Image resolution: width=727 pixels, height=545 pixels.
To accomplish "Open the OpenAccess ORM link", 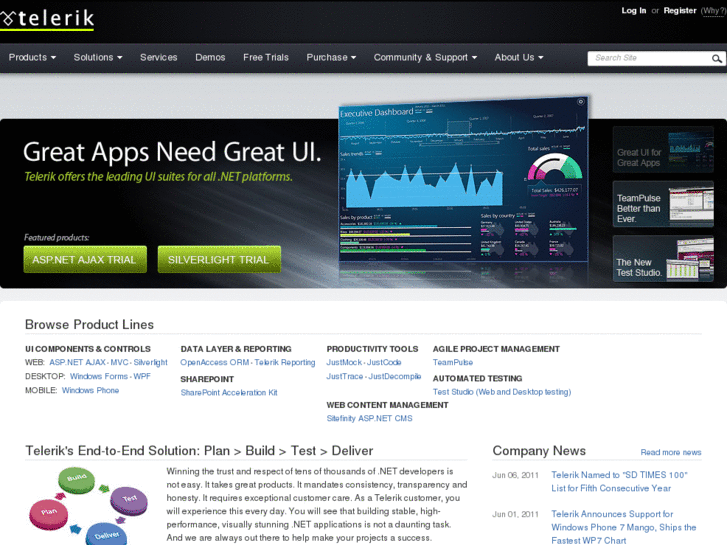I will (215, 362).
